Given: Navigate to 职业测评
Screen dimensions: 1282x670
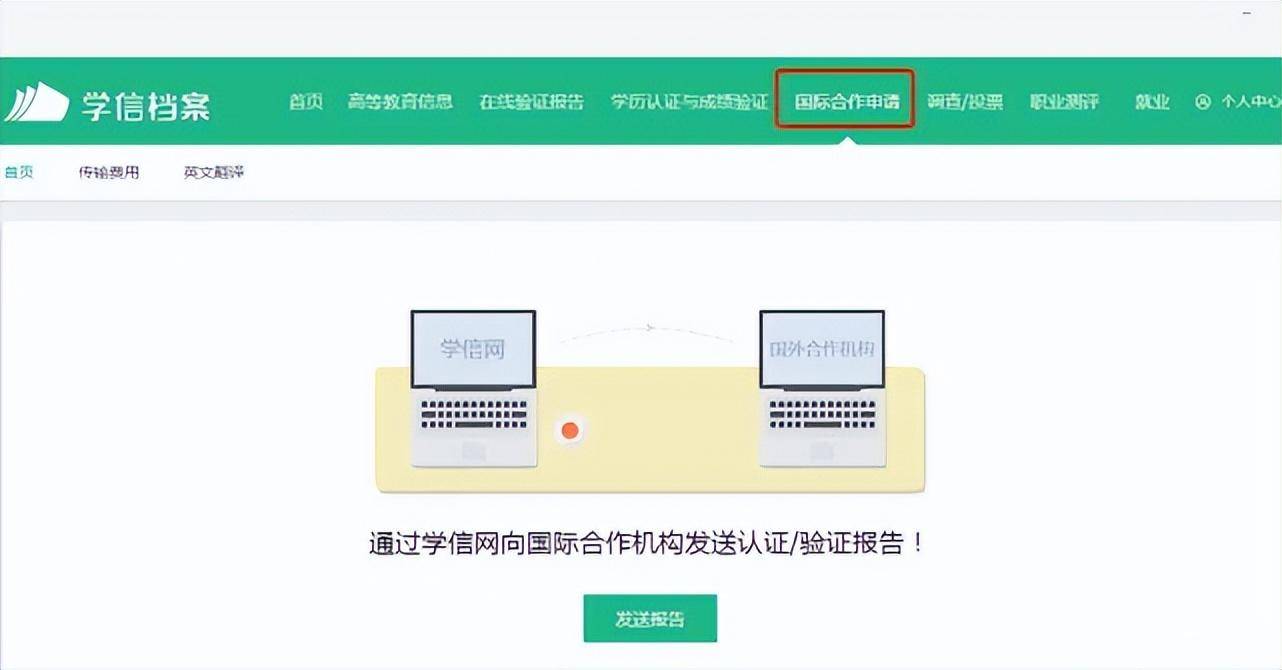Looking at the screenshot, I should coord(1064,102).
